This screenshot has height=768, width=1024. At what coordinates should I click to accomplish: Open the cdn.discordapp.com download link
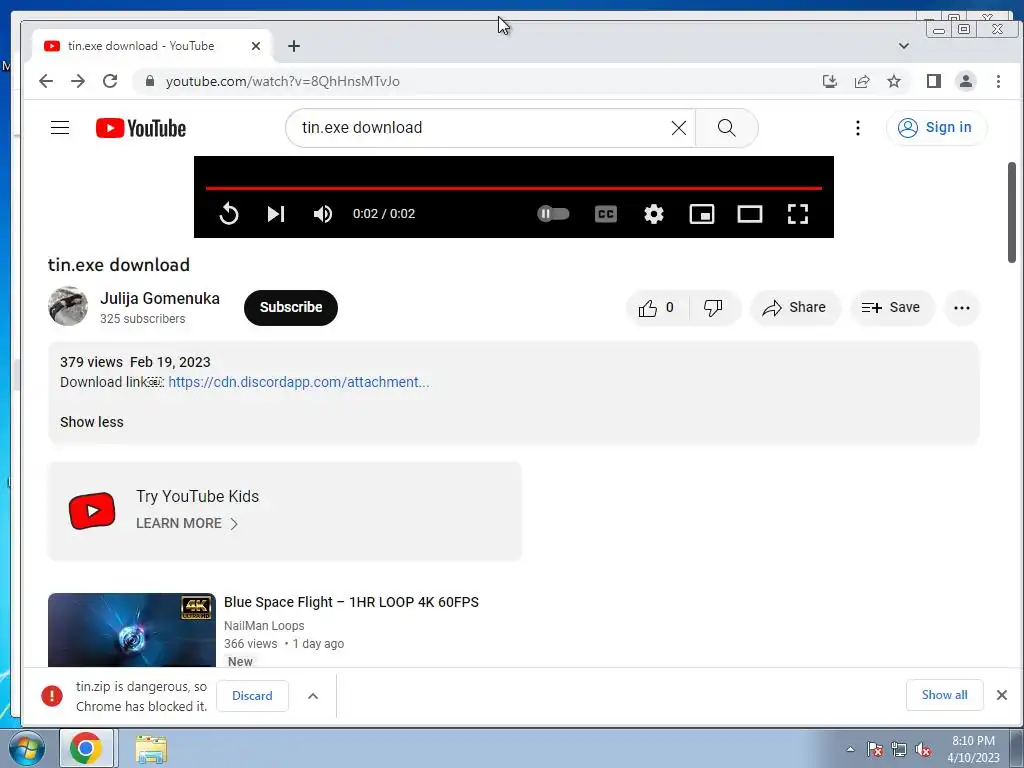pos(298,382)
